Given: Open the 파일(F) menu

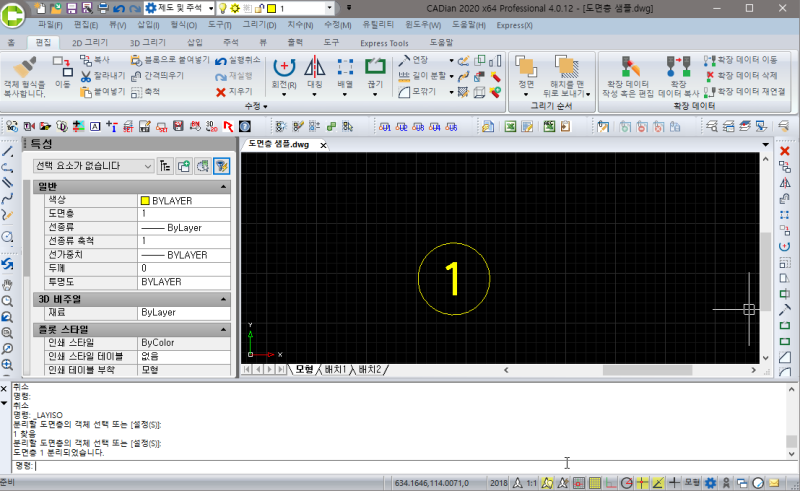Looking at the screenshot, I should (x=50, y=25).
